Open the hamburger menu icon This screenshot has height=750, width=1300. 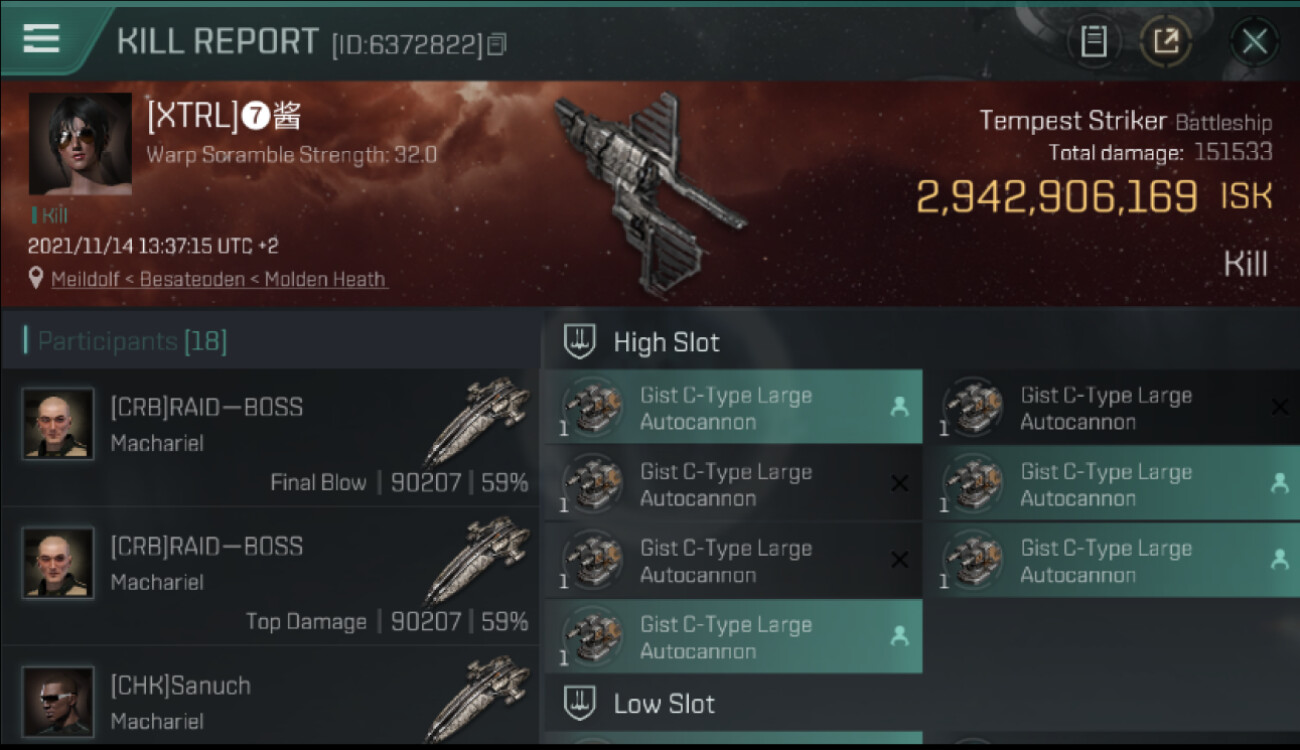41,38
